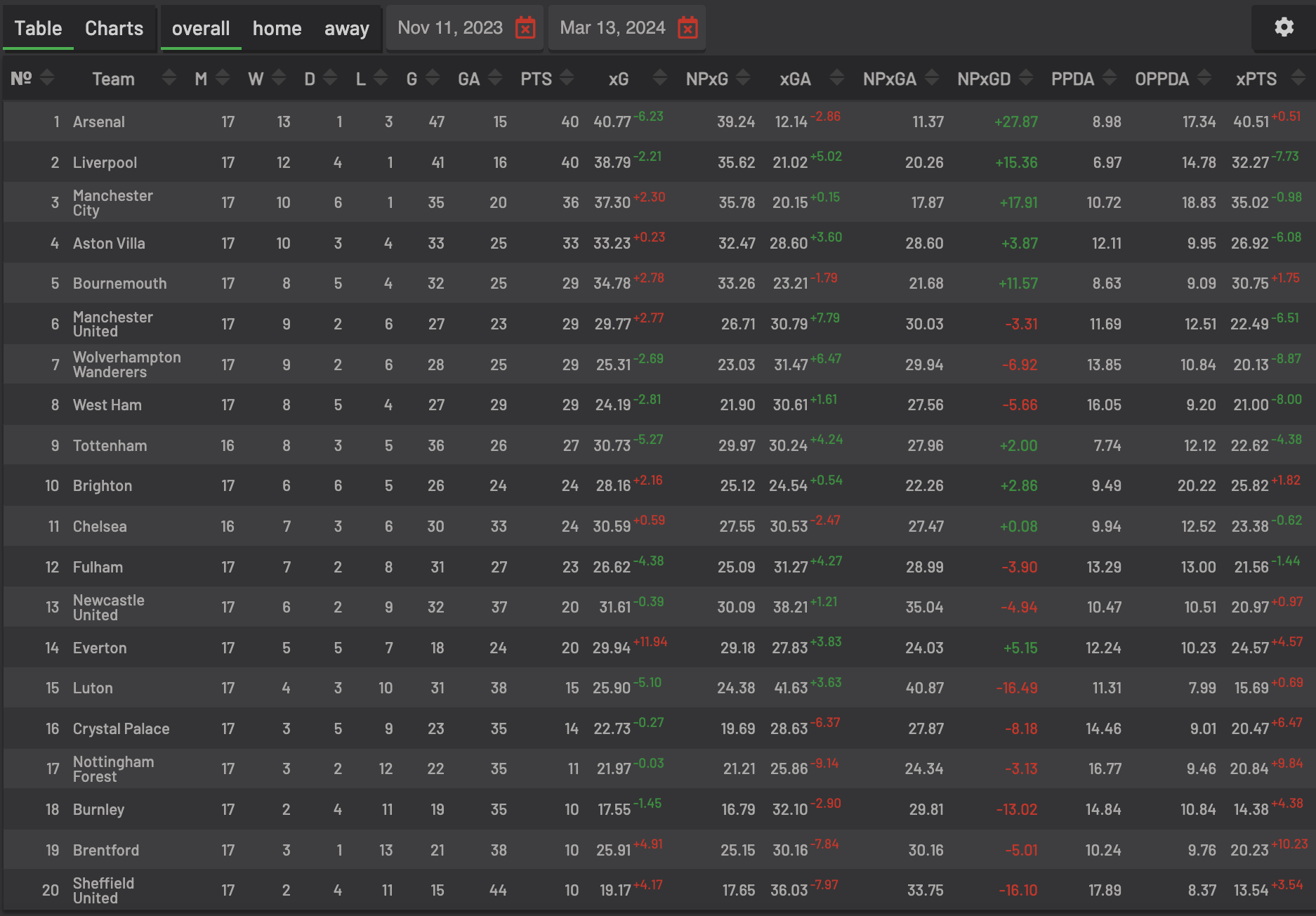Sort by NPxGA column arrows
1316x916 pixels.
(932, 78)
